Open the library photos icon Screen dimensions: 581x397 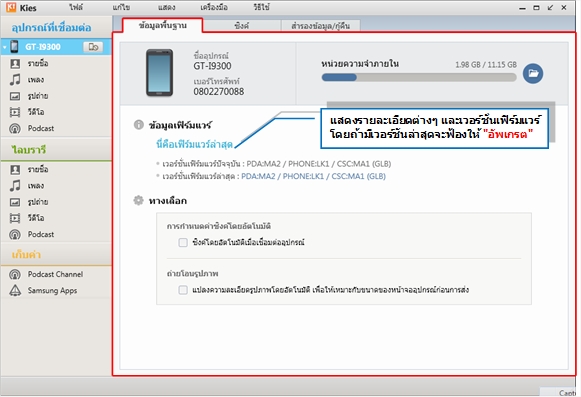15,202
